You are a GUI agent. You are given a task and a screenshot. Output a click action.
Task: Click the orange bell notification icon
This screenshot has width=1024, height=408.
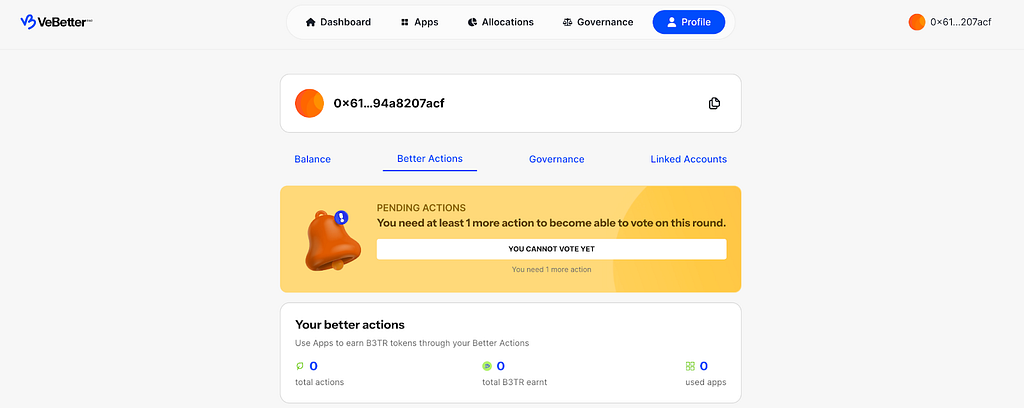pyautogui.click(x=332, y=240)
